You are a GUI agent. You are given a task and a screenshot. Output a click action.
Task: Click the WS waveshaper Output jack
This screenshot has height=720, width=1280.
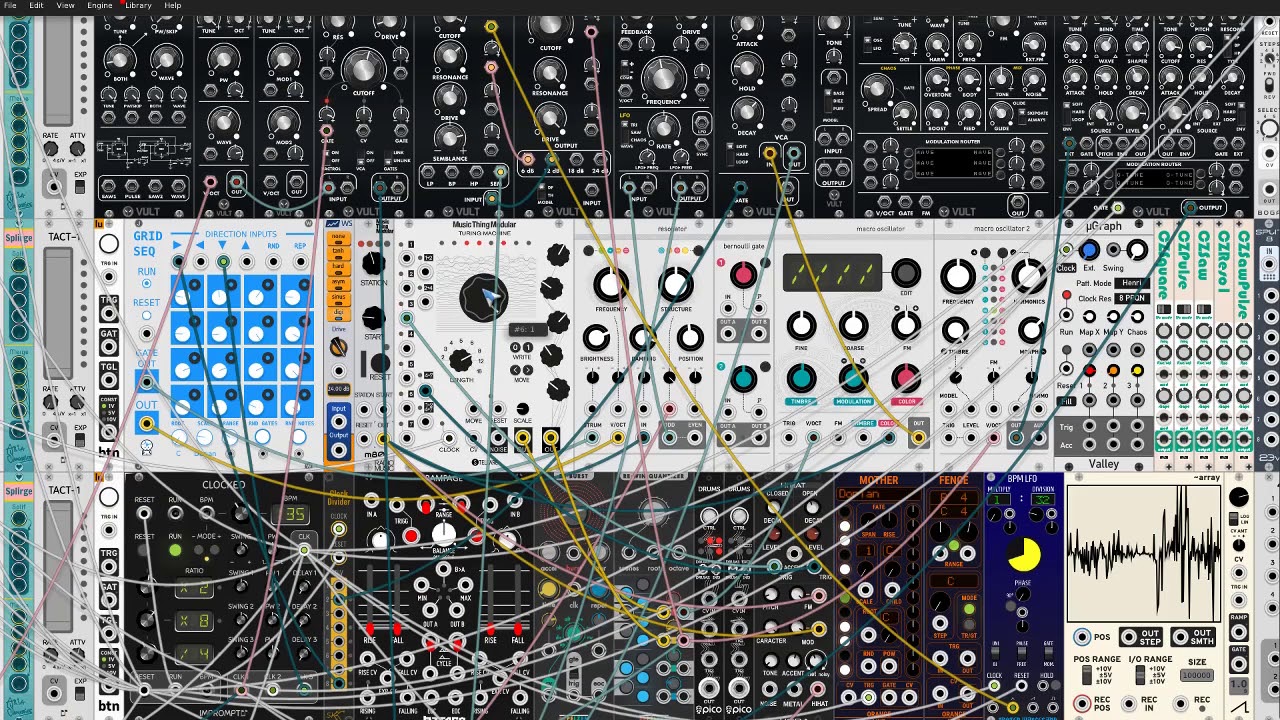[x=338, y=450]
